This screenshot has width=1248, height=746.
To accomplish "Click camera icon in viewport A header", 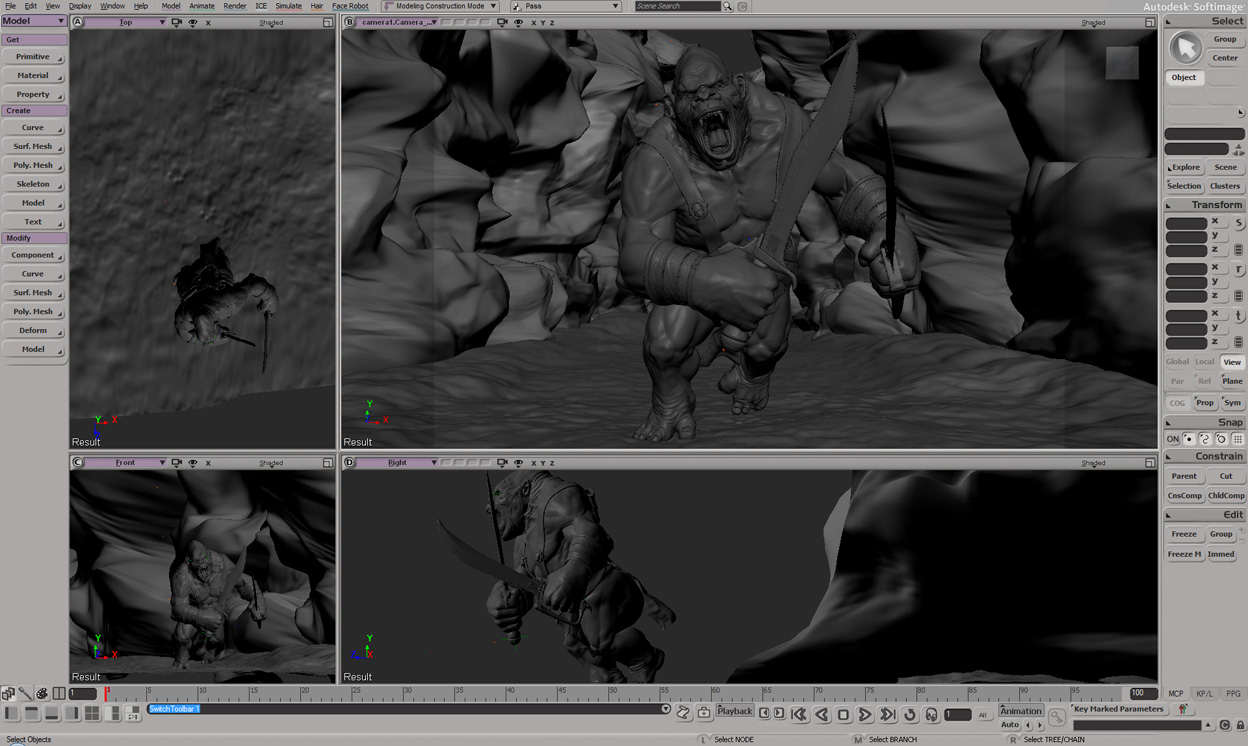I will (177, 22).
